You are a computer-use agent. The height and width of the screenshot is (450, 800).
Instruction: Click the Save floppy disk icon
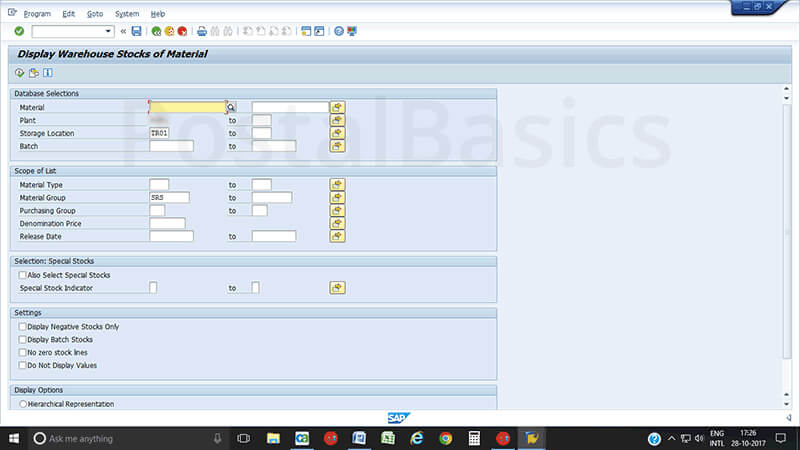coord(136,31)
